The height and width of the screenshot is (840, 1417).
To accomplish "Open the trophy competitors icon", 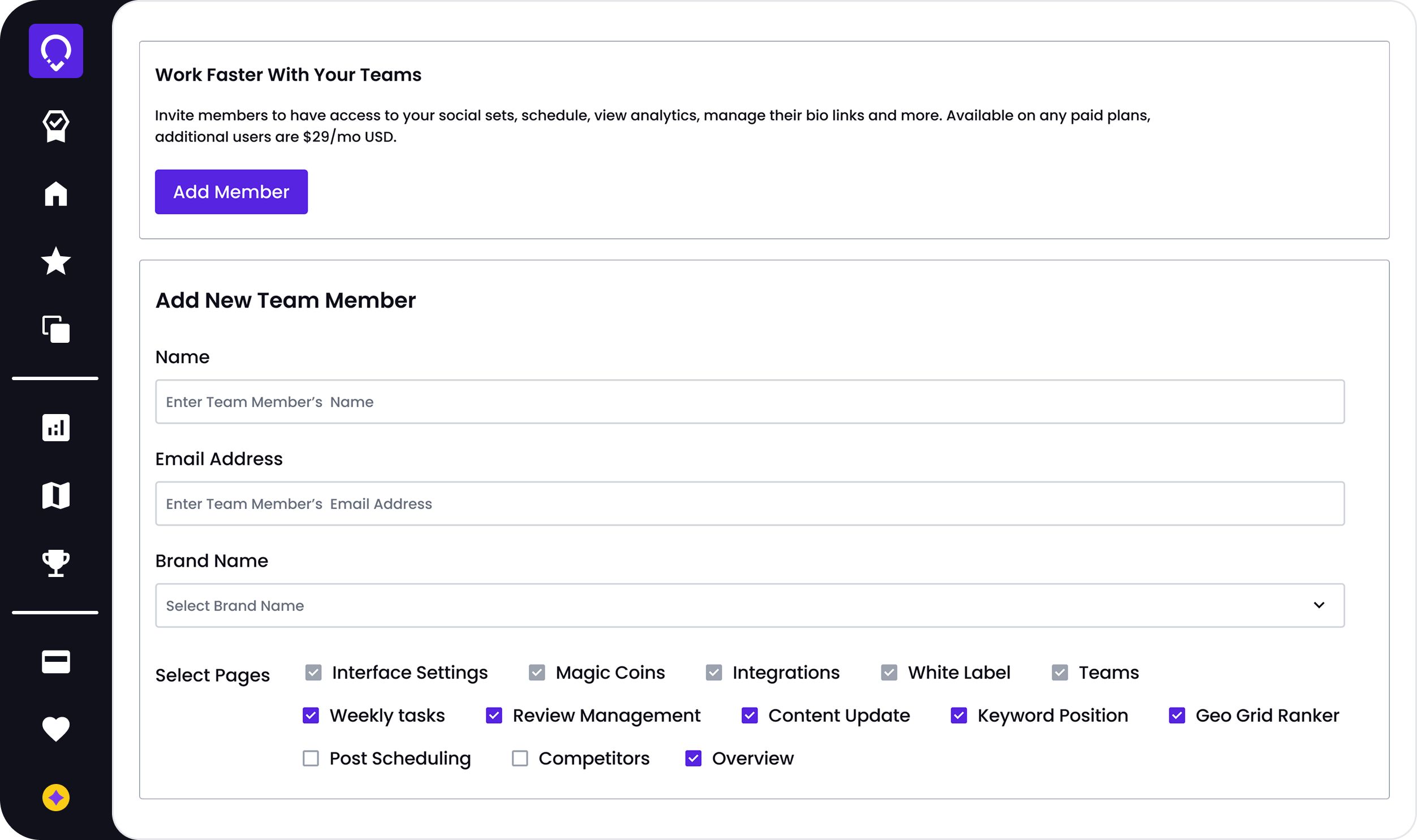I will click(56, 563).
